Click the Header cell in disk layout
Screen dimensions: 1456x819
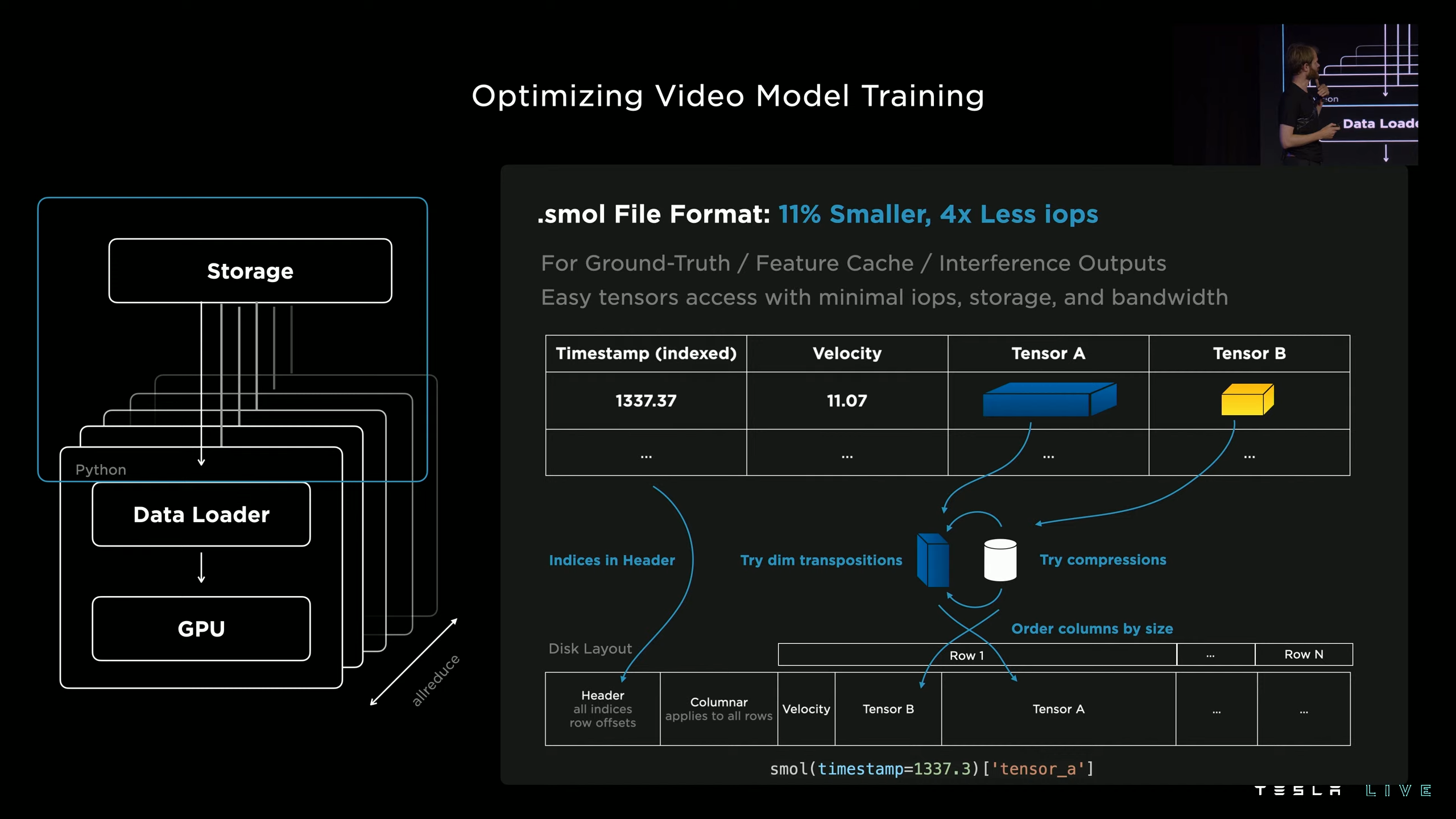click(602, 709)
